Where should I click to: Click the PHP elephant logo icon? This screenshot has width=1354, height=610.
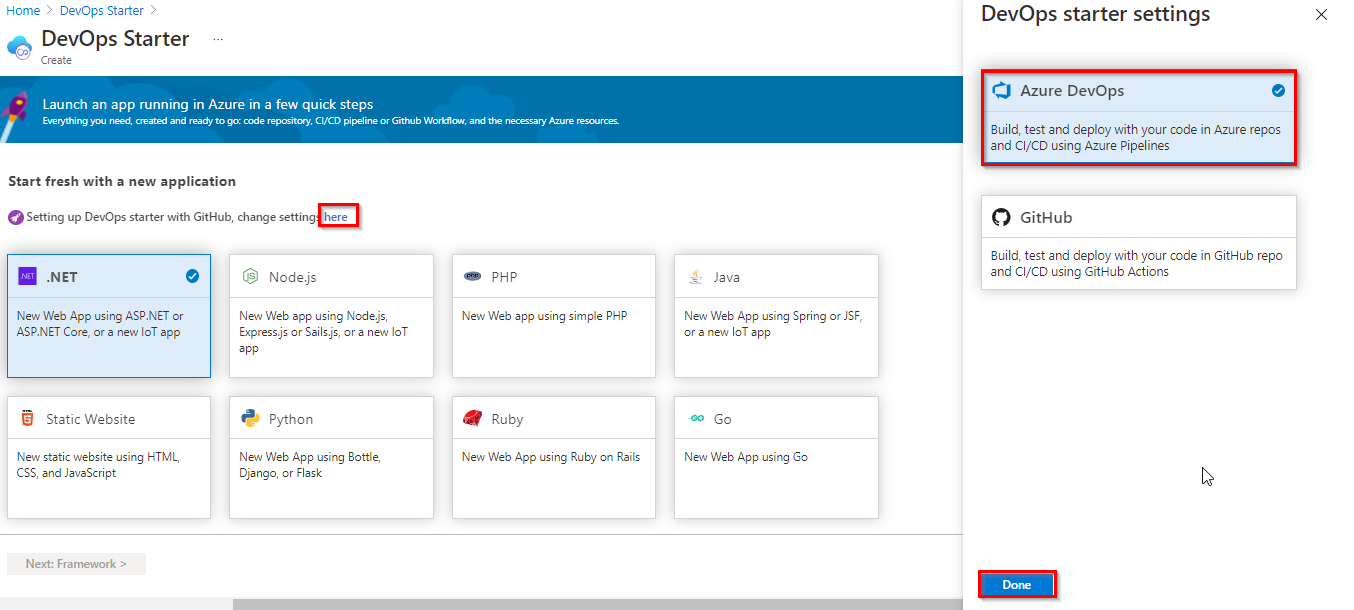click(473, 277)
